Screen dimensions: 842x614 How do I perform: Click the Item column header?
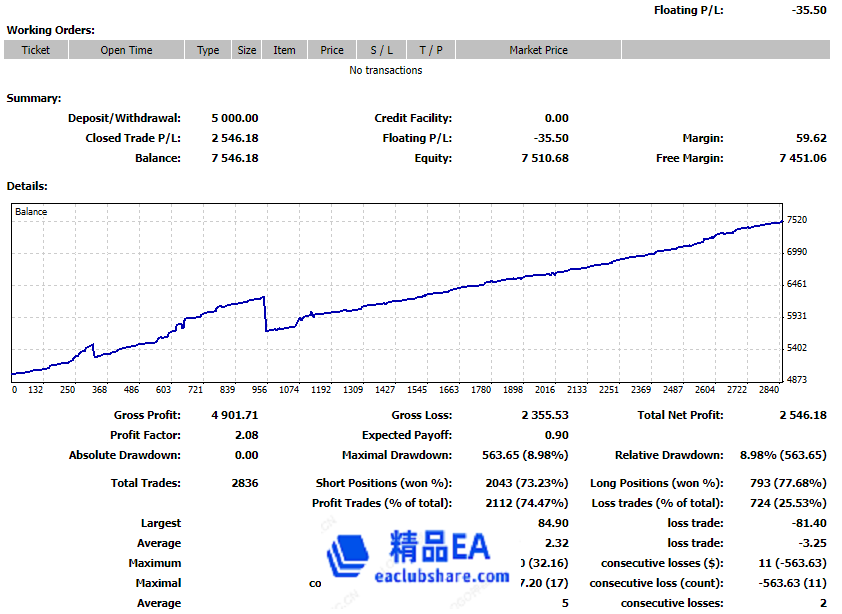tap(285, 49)
